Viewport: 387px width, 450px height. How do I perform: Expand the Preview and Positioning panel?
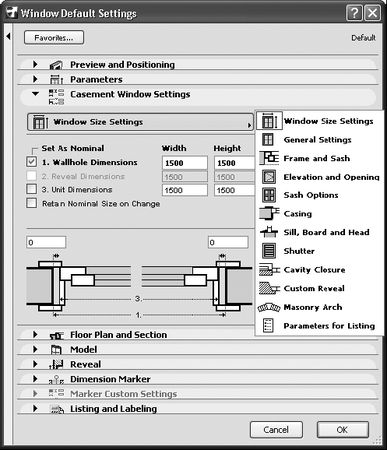point(35,64)
